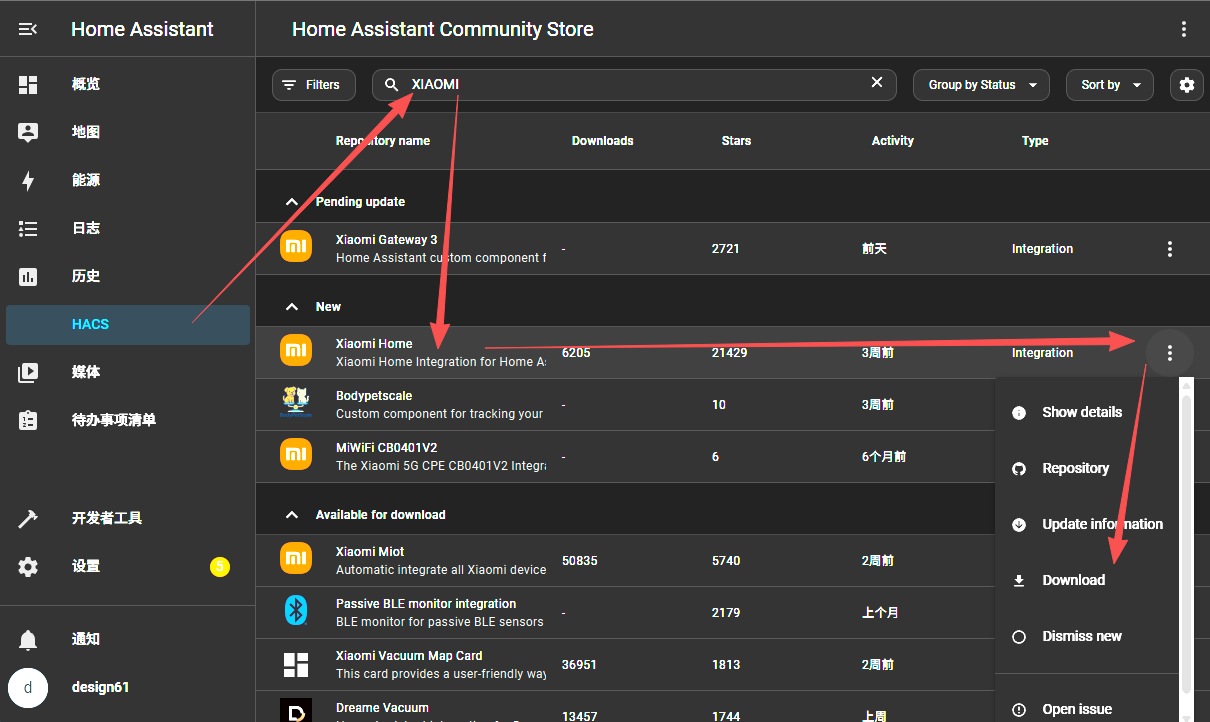Select the 地图 (Map) sidebar icon
Screen dimensions: 1210x722
[x=27, y=131]
